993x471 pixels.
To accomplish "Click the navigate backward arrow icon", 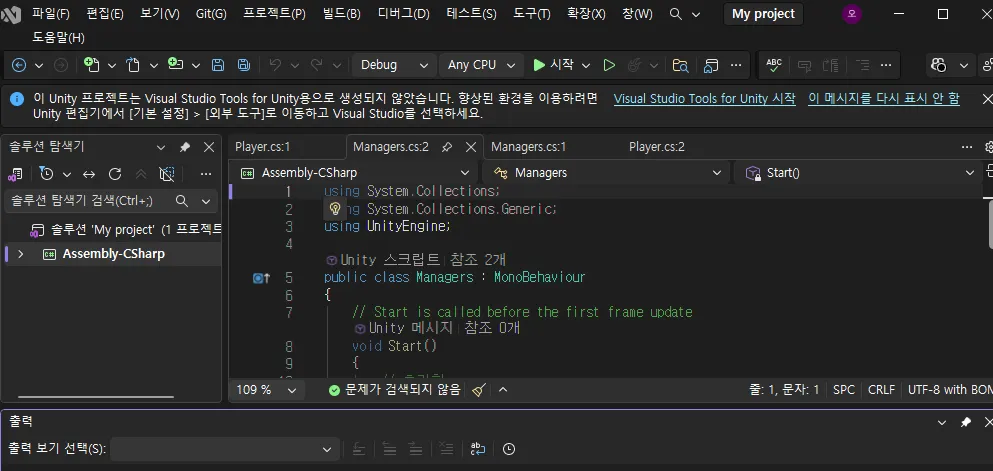I will click(x=19, y=65).
